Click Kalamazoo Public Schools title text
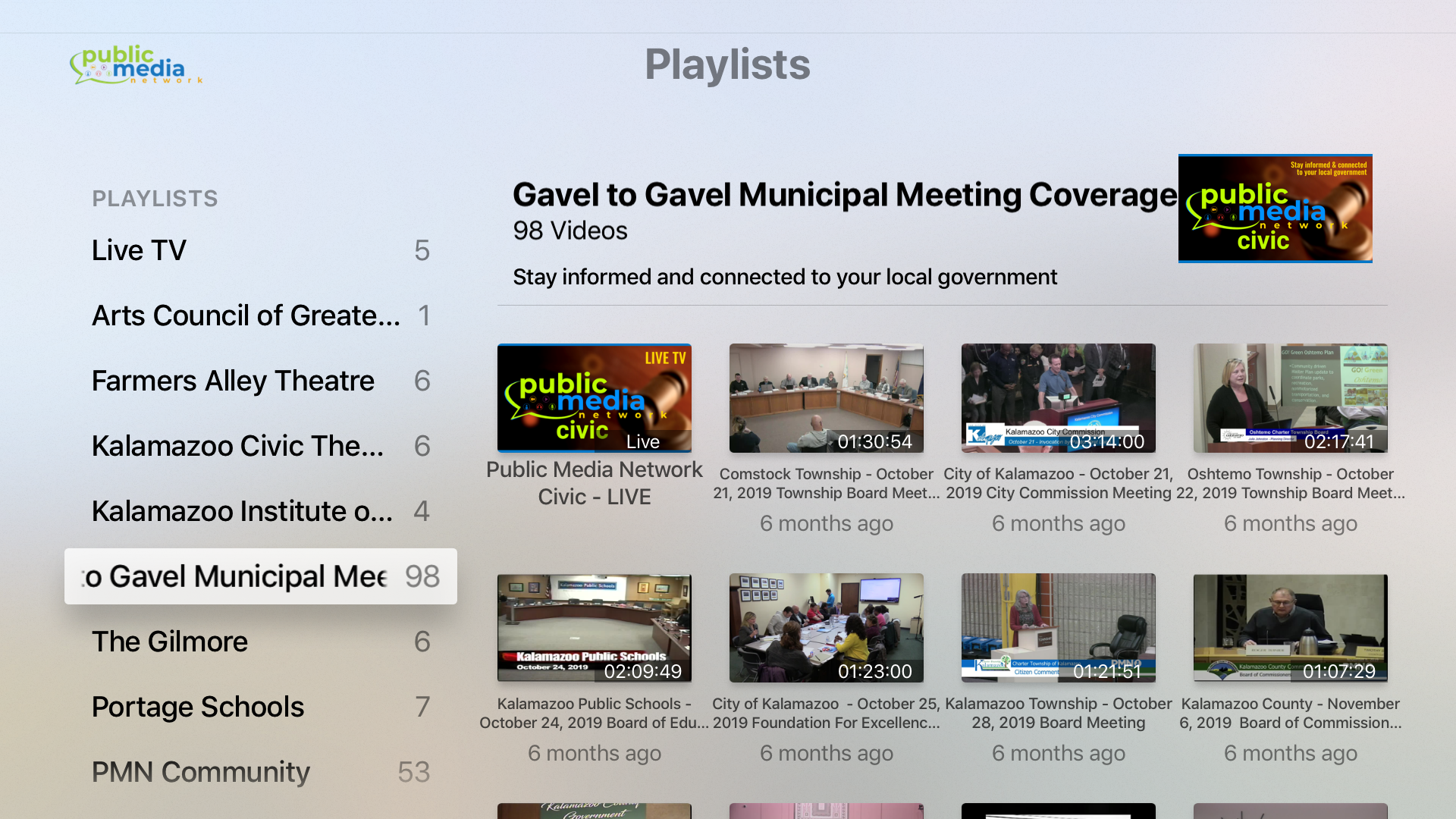 tap(595, 713)
